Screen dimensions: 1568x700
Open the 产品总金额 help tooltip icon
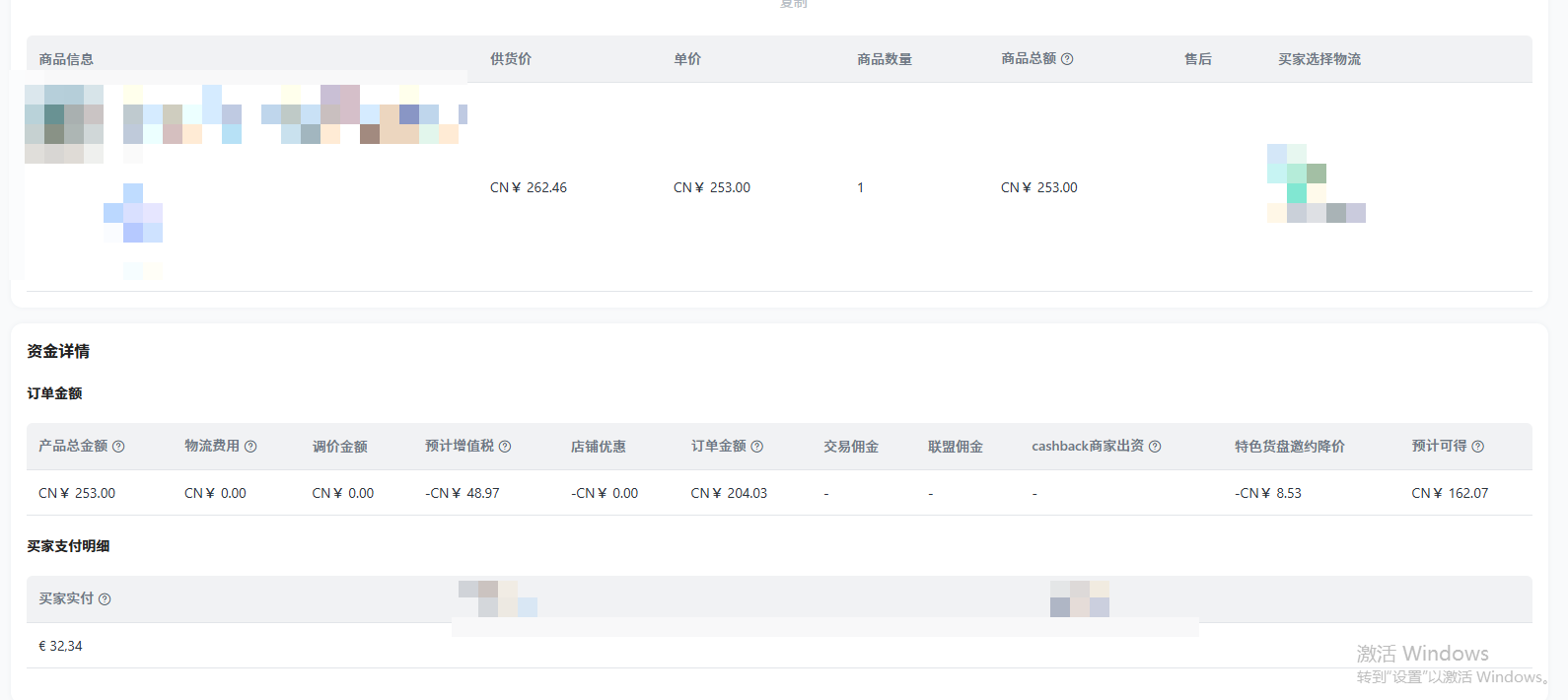118,447
